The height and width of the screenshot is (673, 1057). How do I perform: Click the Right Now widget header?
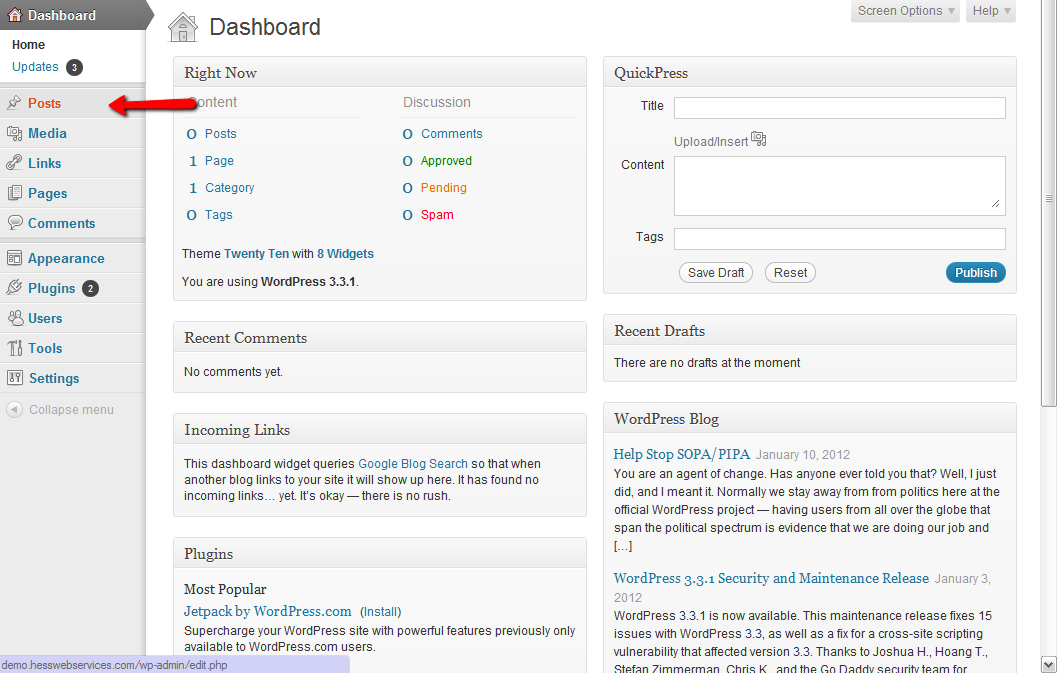click(x=380, y=72)
